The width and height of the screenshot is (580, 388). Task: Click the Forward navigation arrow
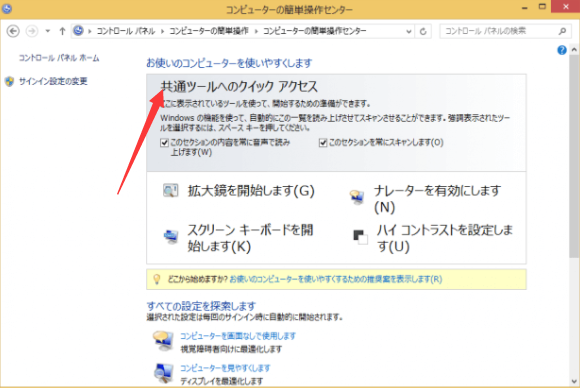tap(32, 31)
